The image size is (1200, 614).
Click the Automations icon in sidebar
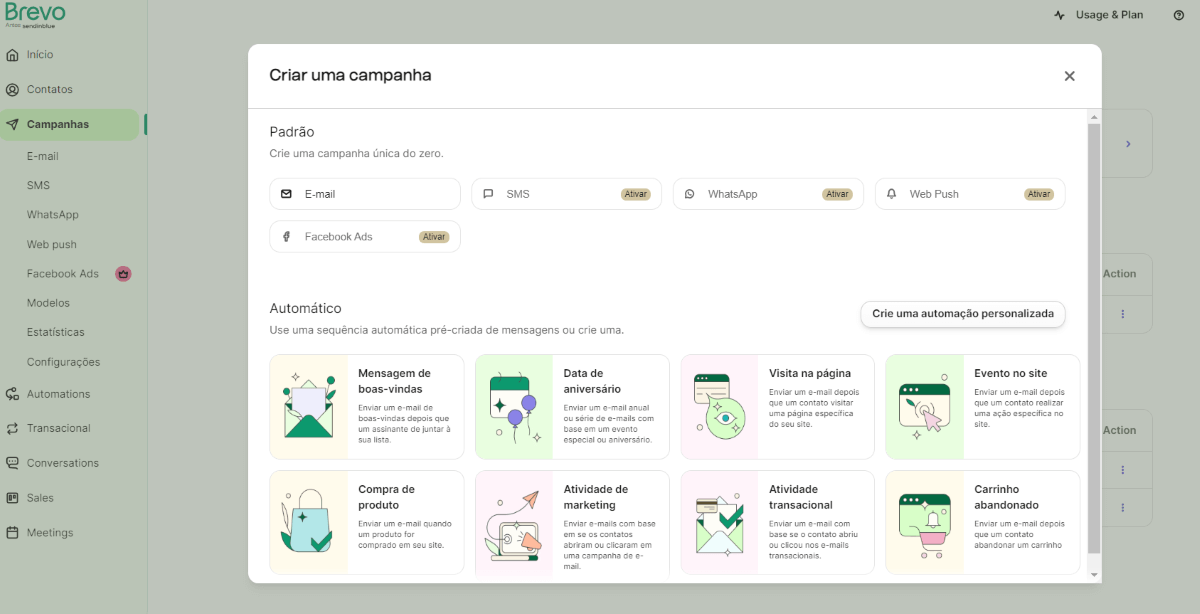coord(12,394)
